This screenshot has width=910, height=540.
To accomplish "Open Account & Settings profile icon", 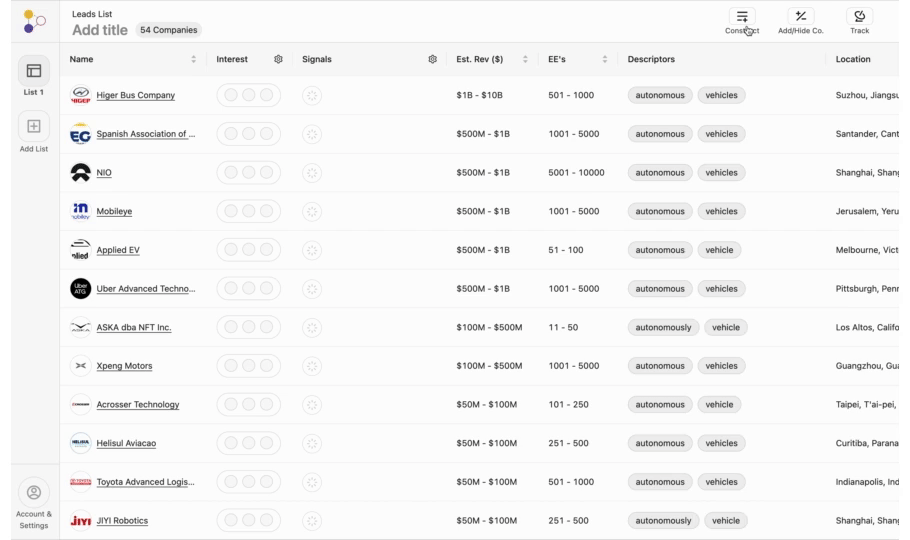I will click(34, 492).
